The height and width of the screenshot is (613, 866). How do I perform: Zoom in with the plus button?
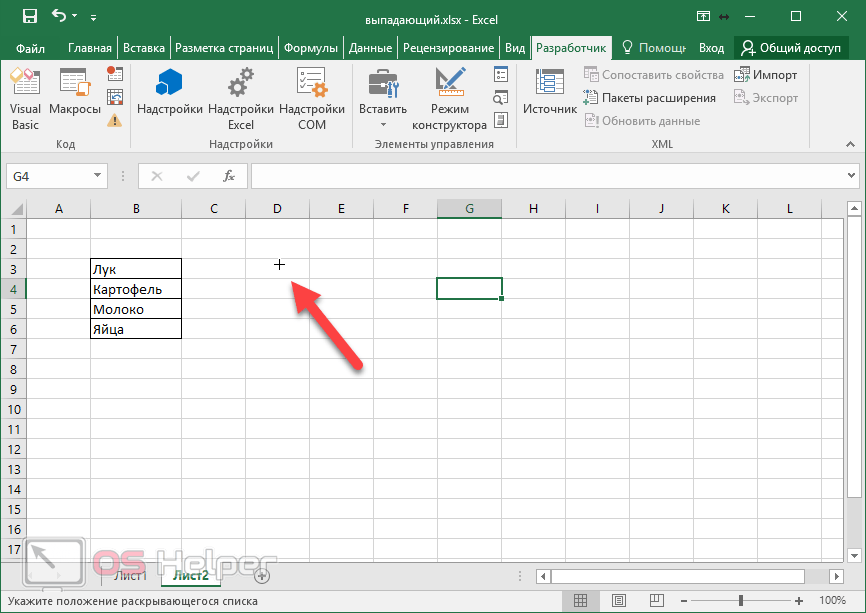click(799, 601)
